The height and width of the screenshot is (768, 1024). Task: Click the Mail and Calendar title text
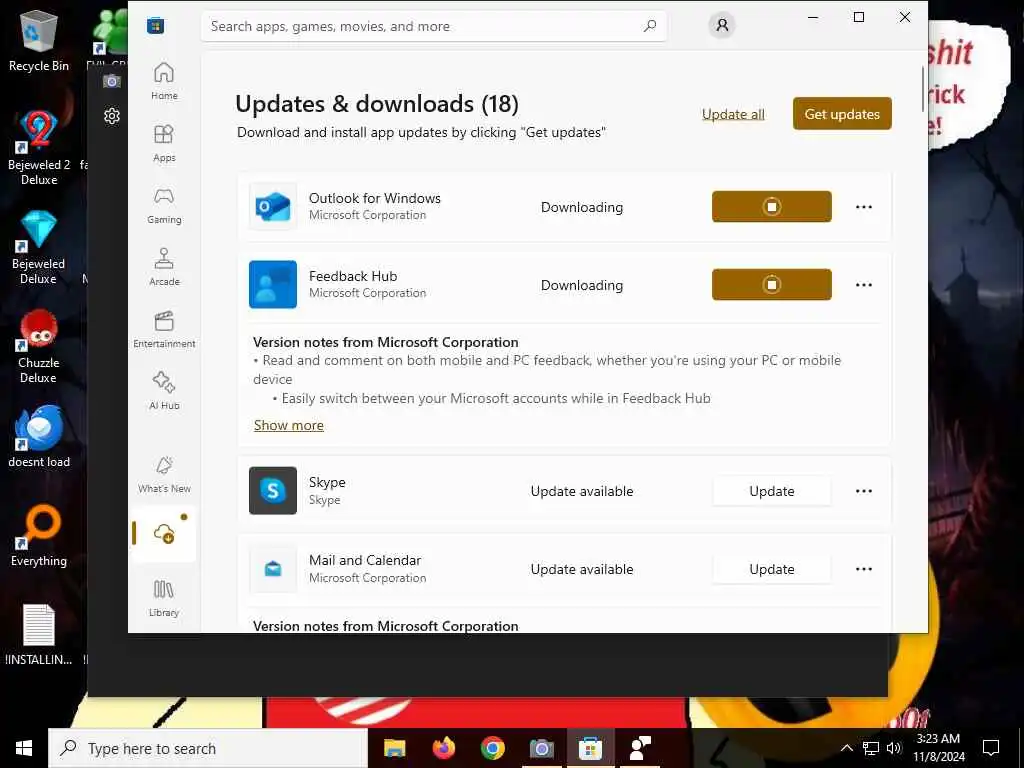[x=365, y=560]
